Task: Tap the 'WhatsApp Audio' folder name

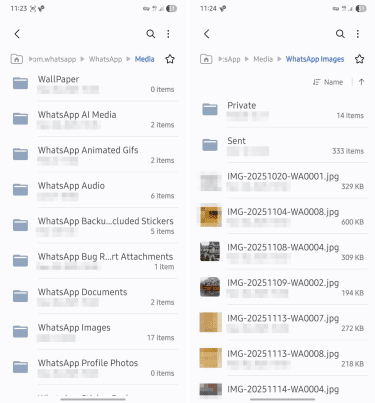Action: coord(71,186)
